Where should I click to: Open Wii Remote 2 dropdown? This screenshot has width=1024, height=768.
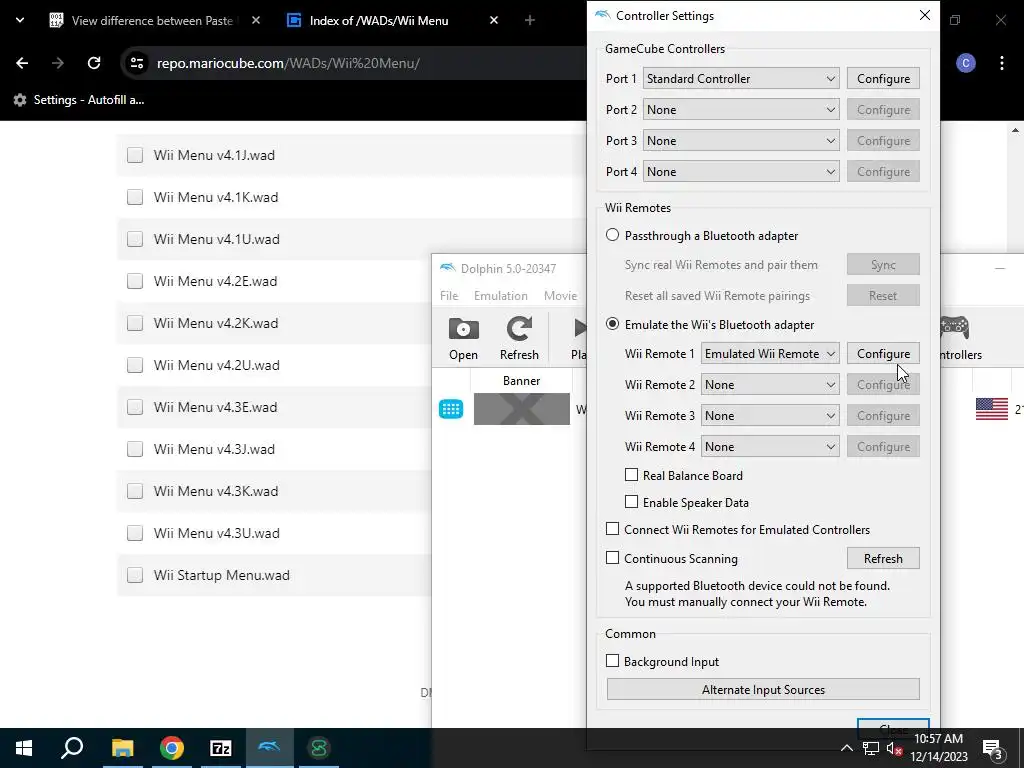(x=770, y=385)
